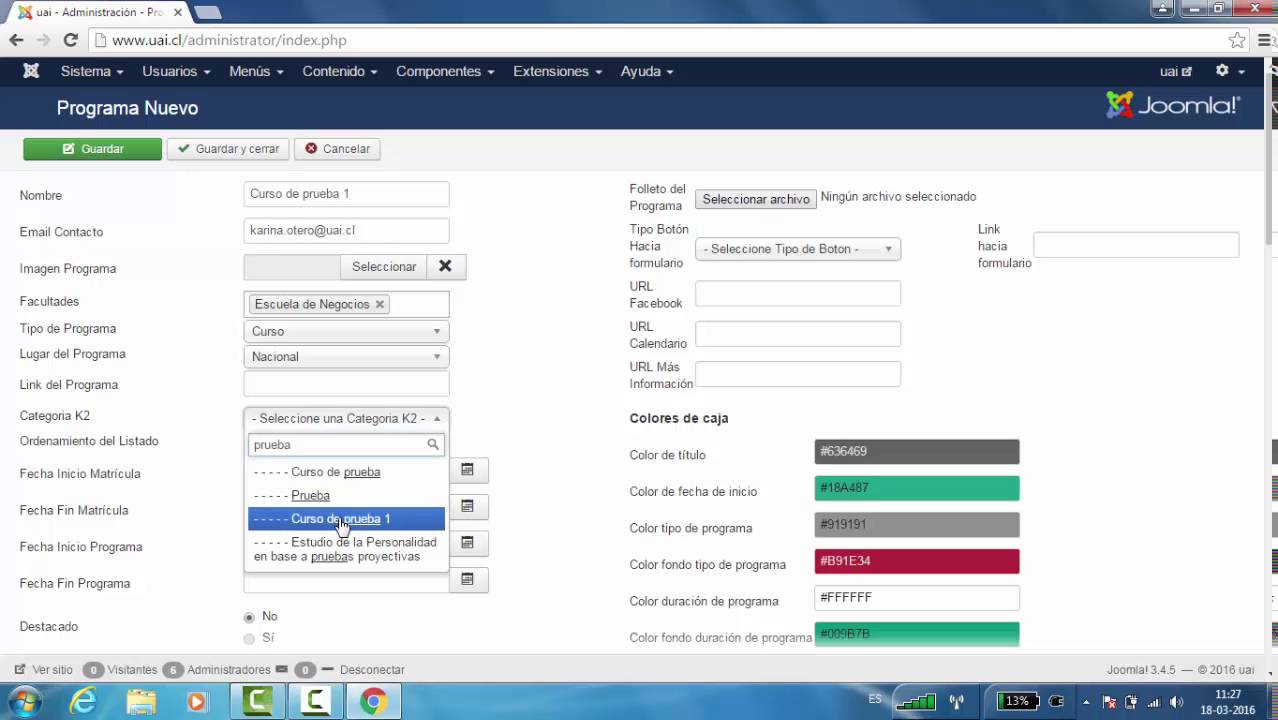Click the Joomla logo icon in the menu bar
The height and width of the screenshot is (720, 1278).
click(31, 71)
